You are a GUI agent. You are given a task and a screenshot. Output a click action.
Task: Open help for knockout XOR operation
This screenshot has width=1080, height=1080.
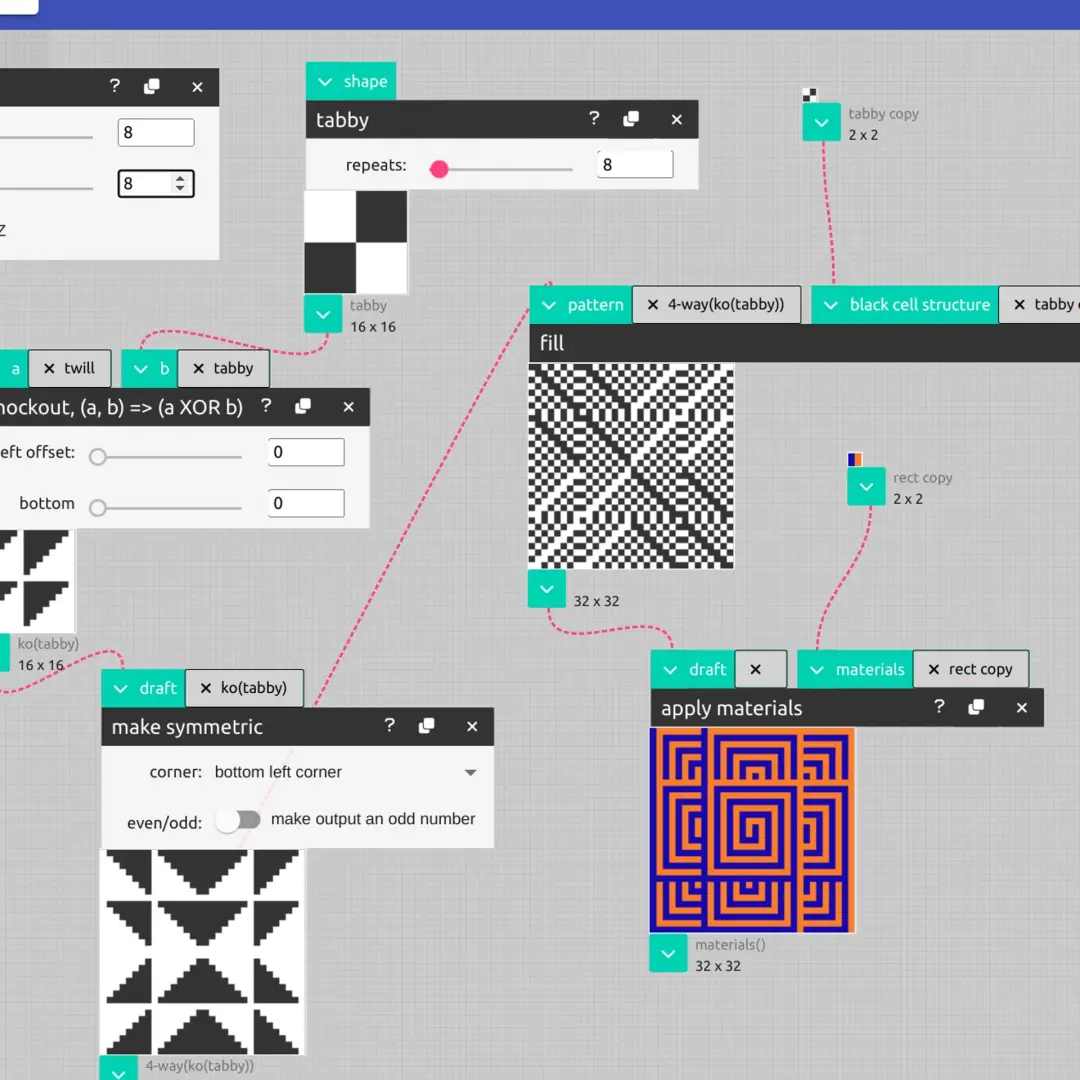pyautogui.click(x=266, y=406)
